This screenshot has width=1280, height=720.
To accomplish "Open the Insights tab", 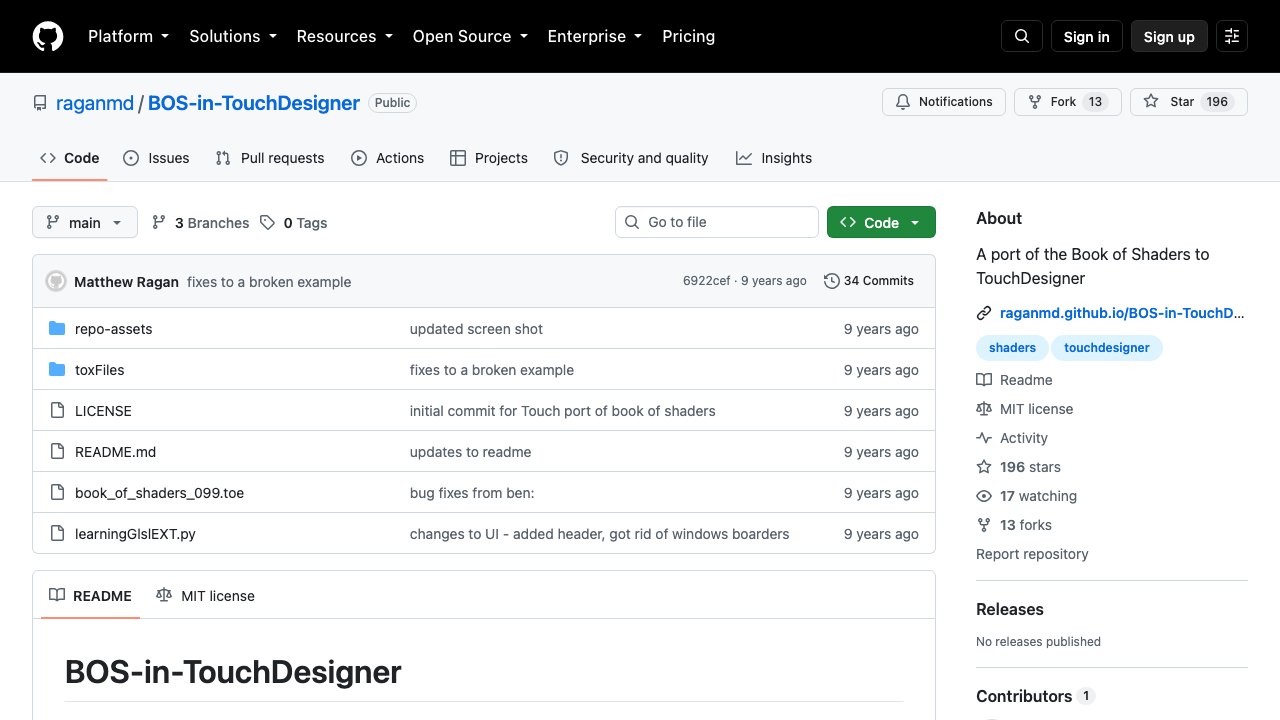I will click(774, 158).
